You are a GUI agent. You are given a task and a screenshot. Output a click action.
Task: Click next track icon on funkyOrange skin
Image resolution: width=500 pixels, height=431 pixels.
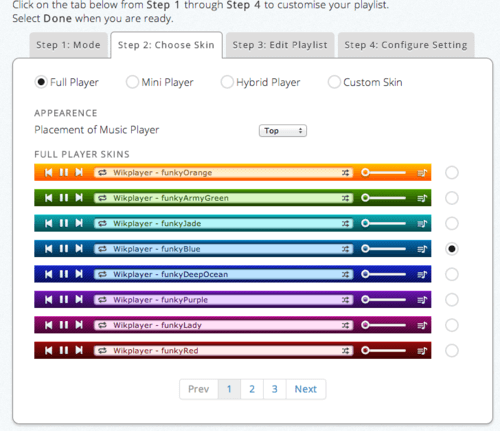tap(79, 172)
